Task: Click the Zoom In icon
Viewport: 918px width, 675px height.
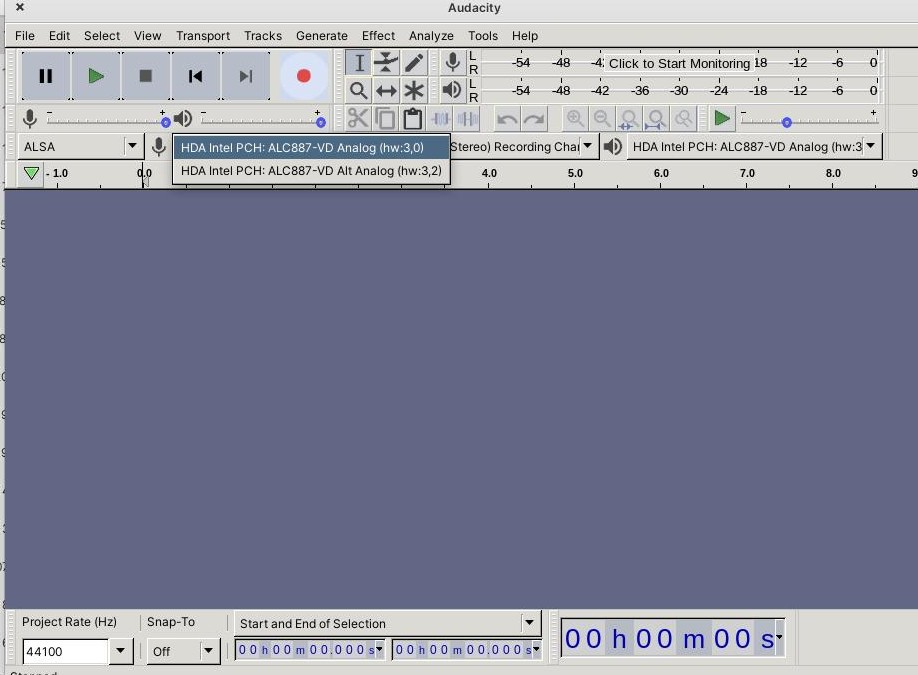Action: coord(575,119)
